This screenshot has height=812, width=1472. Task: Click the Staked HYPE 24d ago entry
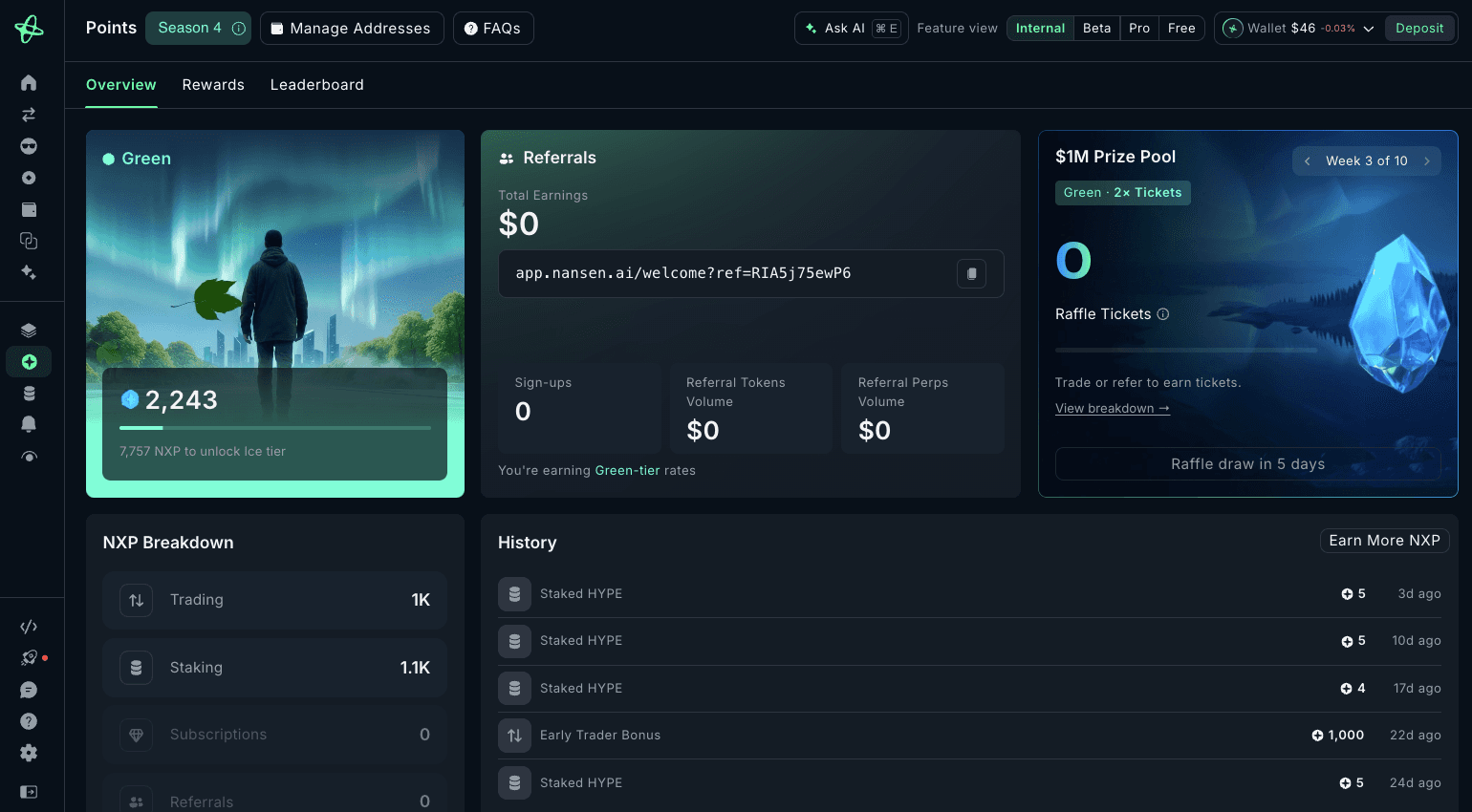[969, 783]
